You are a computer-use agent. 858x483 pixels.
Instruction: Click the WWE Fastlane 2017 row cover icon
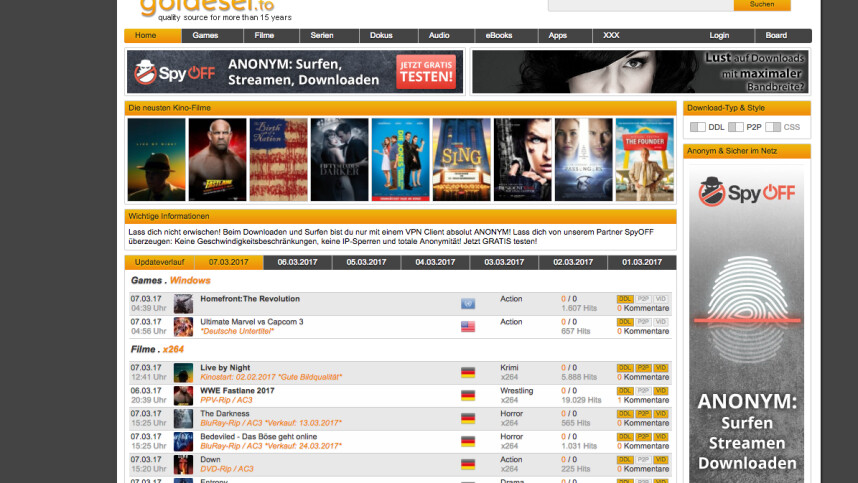(x=183, y=395)
